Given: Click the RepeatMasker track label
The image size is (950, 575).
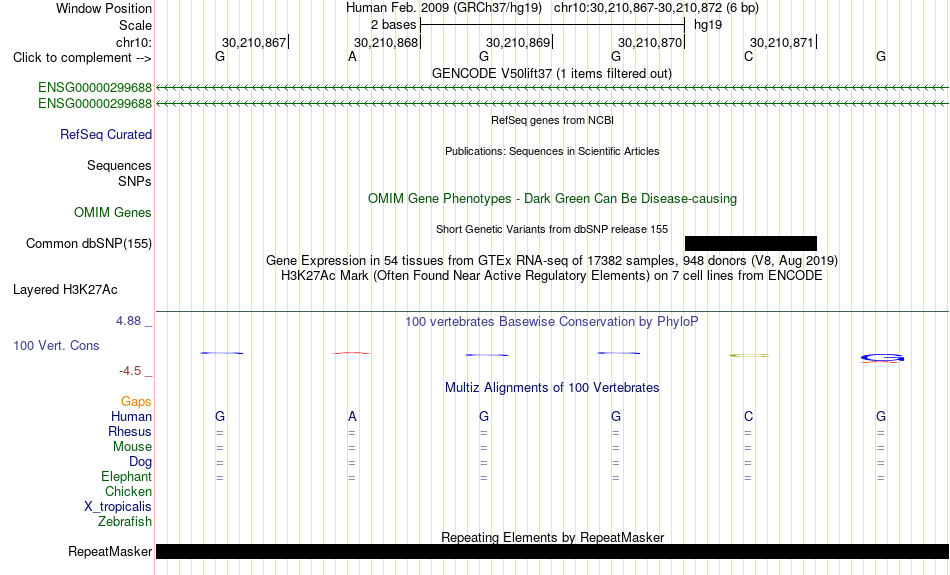Looking at the screenshot, I should [110, 551].
